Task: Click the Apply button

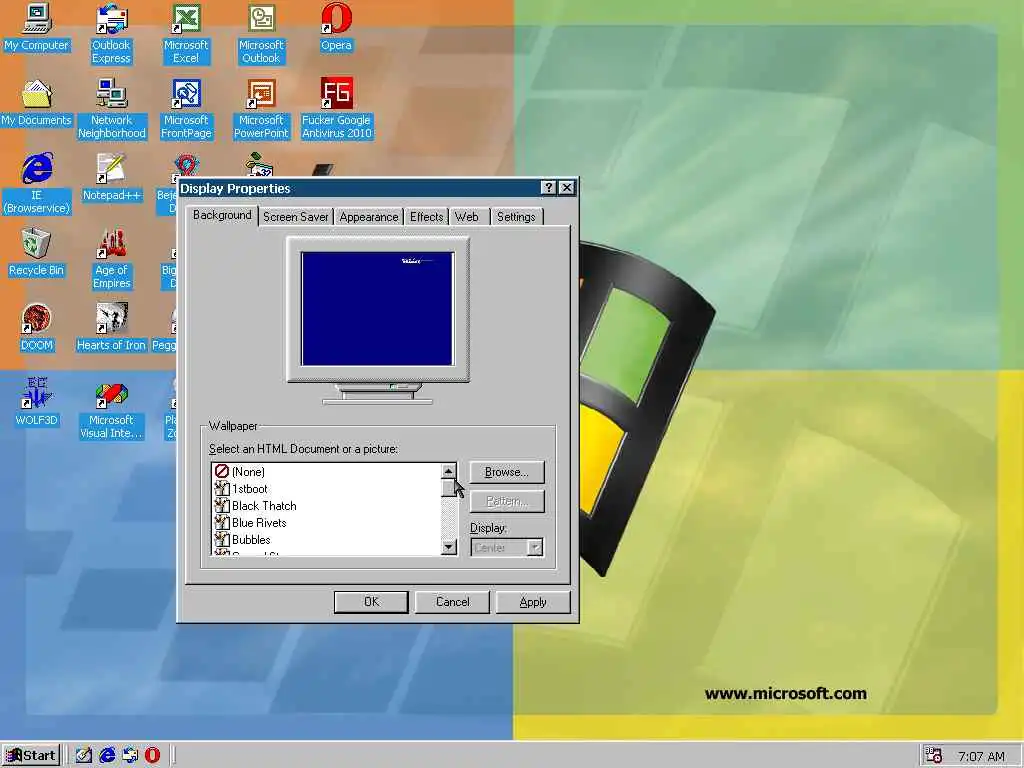Action: point(533,602)
